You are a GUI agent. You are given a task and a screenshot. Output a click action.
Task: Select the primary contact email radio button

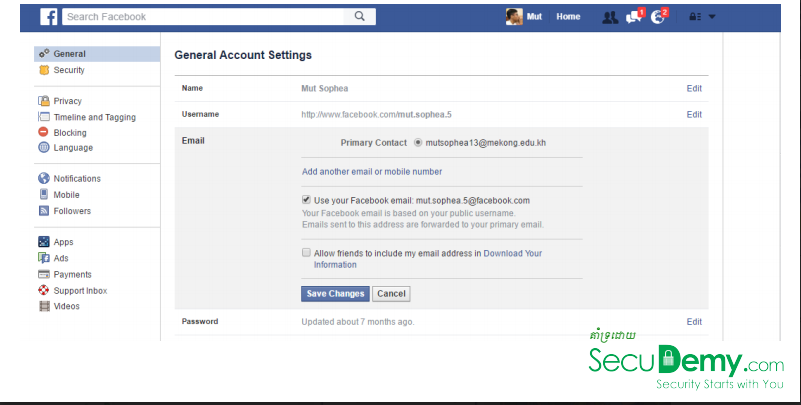418,143
